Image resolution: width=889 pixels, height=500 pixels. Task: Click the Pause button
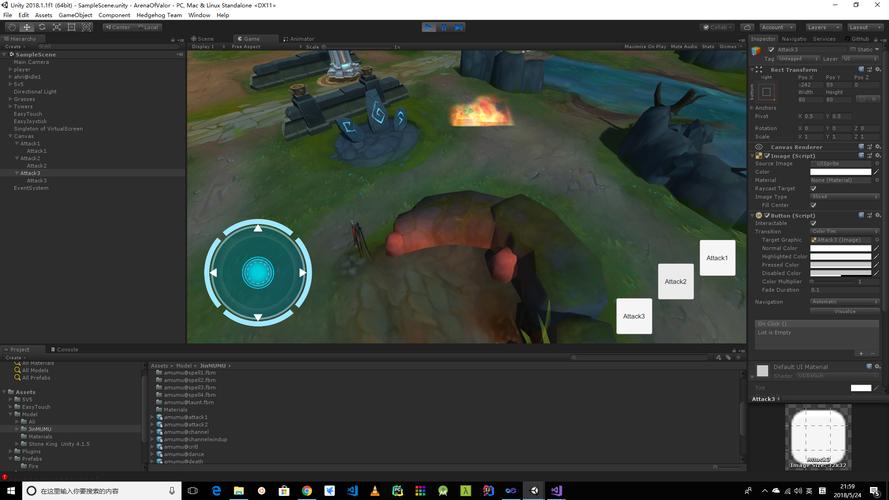click(x=444, y=27)
